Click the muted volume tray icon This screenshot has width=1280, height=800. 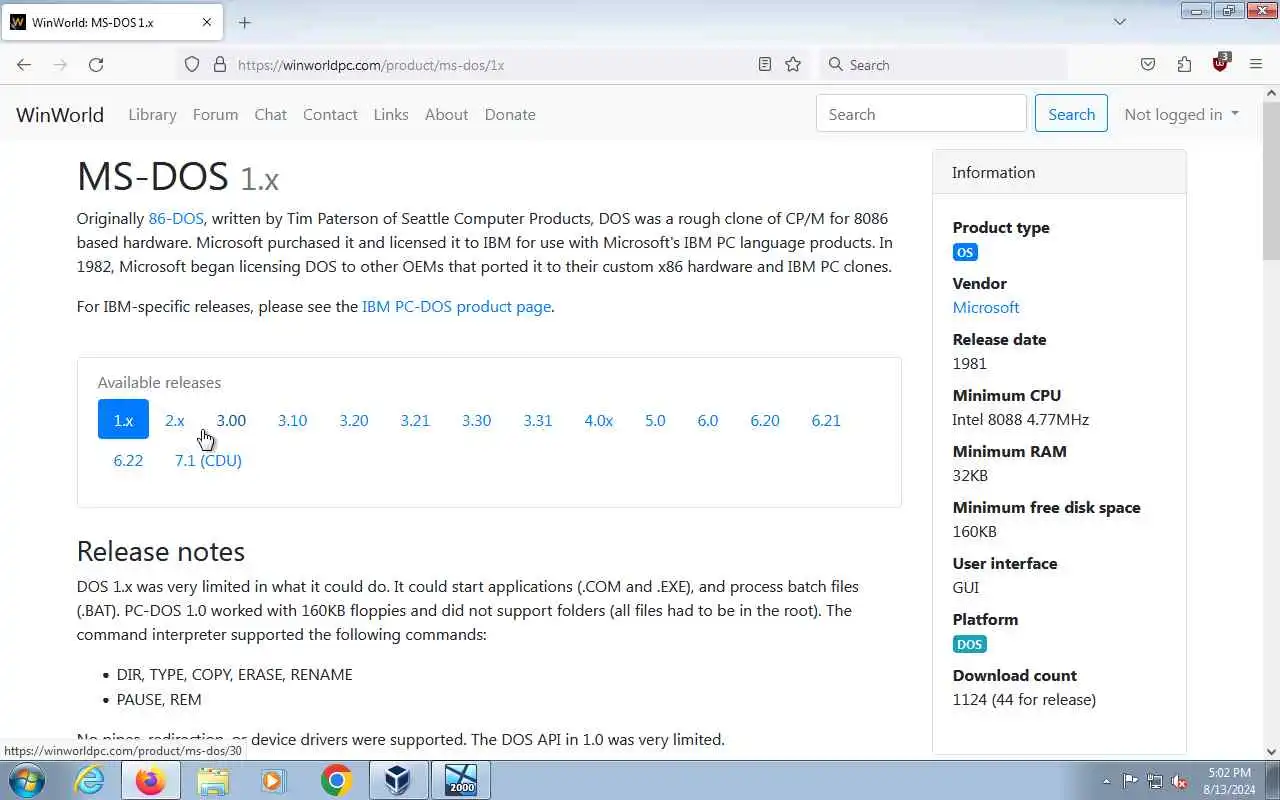1179,781
